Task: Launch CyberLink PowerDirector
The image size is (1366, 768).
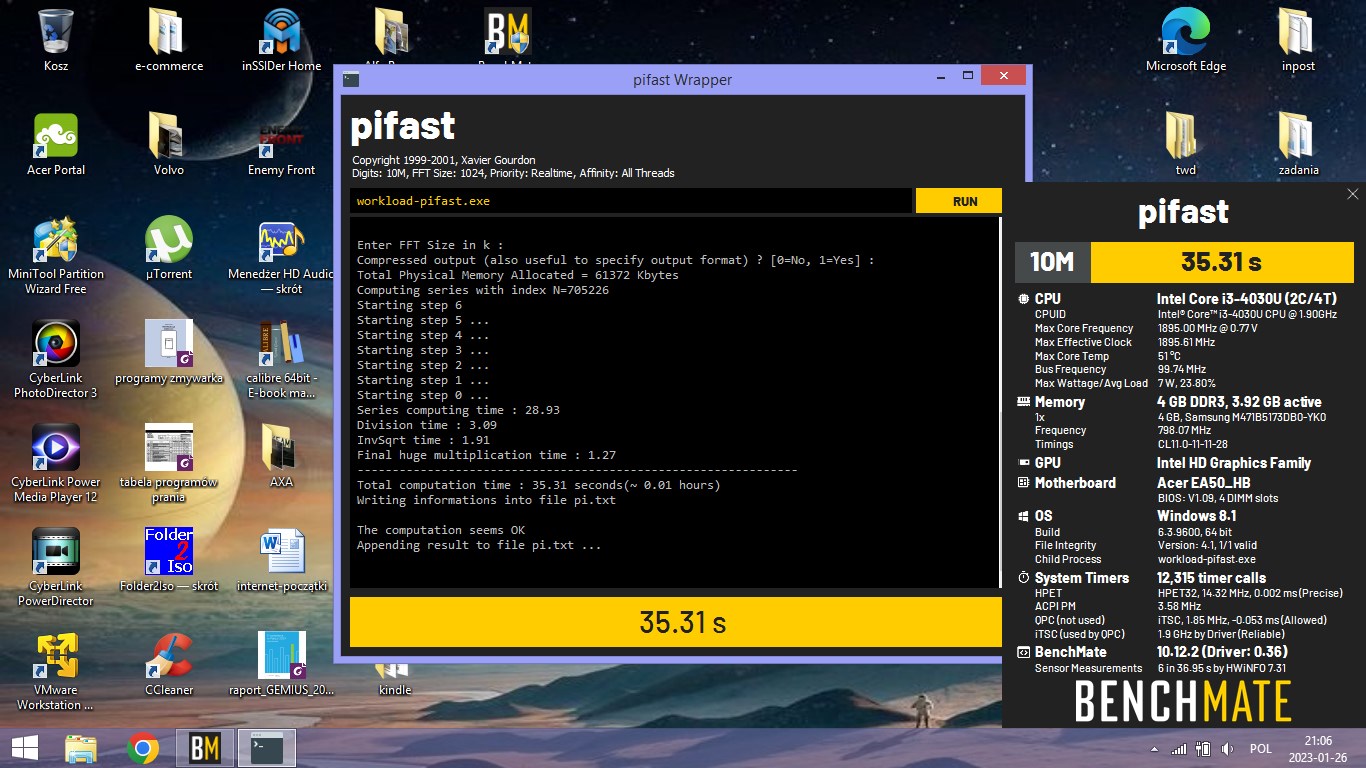Action: [56, 568]
